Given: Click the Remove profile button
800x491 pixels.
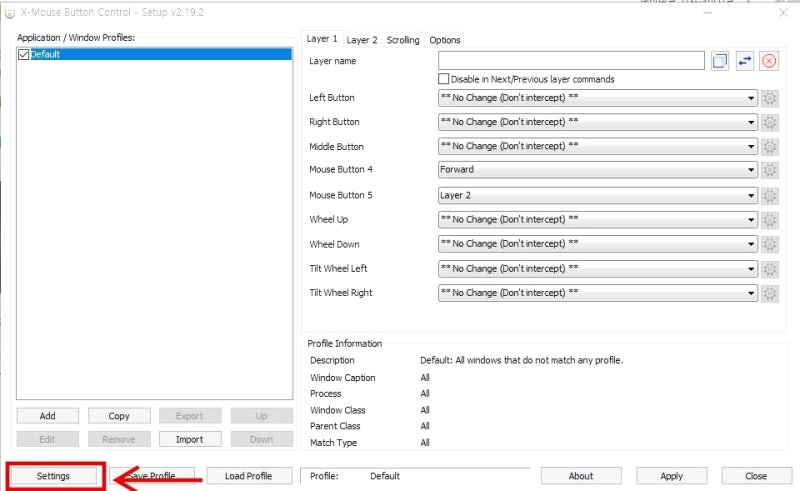Looking at the screenshot, I should (x=119, y=439).
